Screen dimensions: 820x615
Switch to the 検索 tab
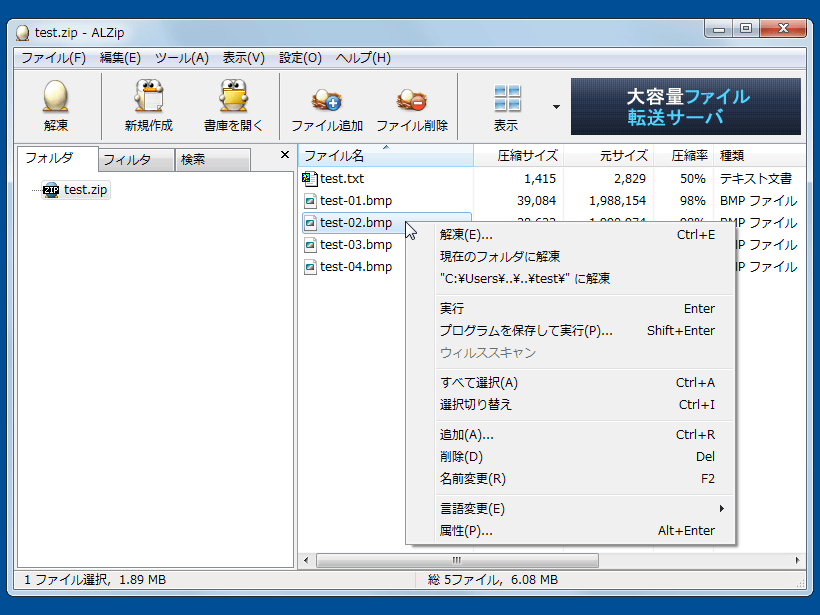213,160
